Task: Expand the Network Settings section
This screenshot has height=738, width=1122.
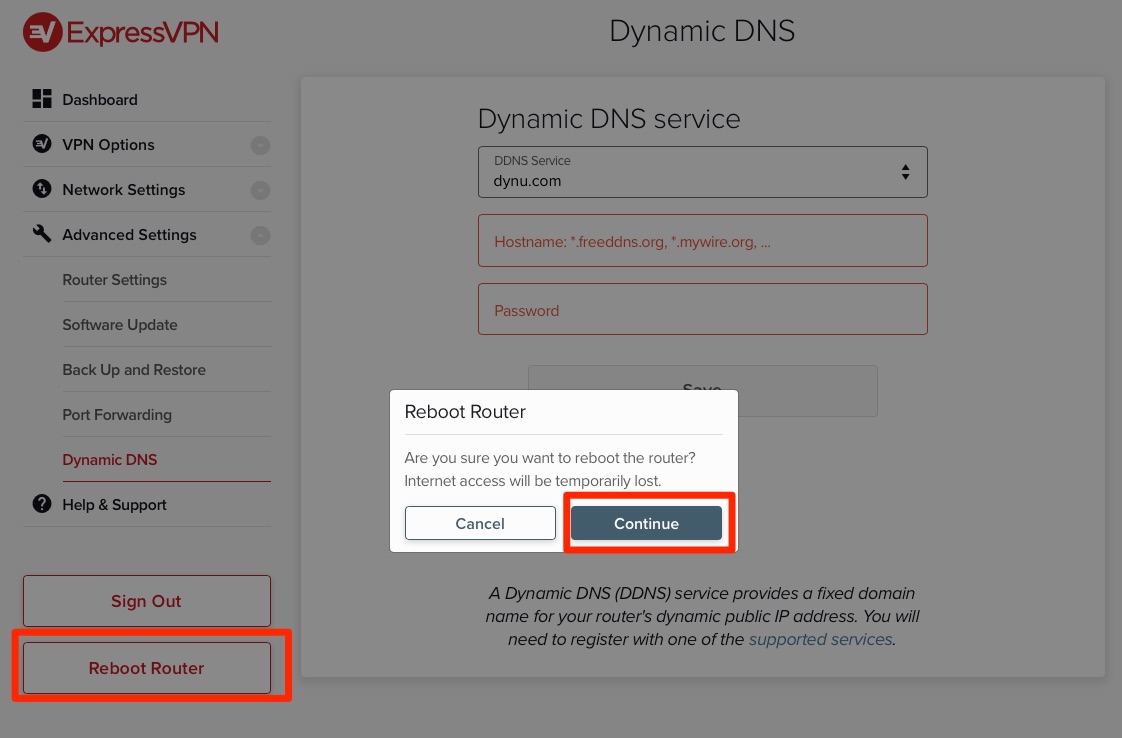Action: [260, 189]
